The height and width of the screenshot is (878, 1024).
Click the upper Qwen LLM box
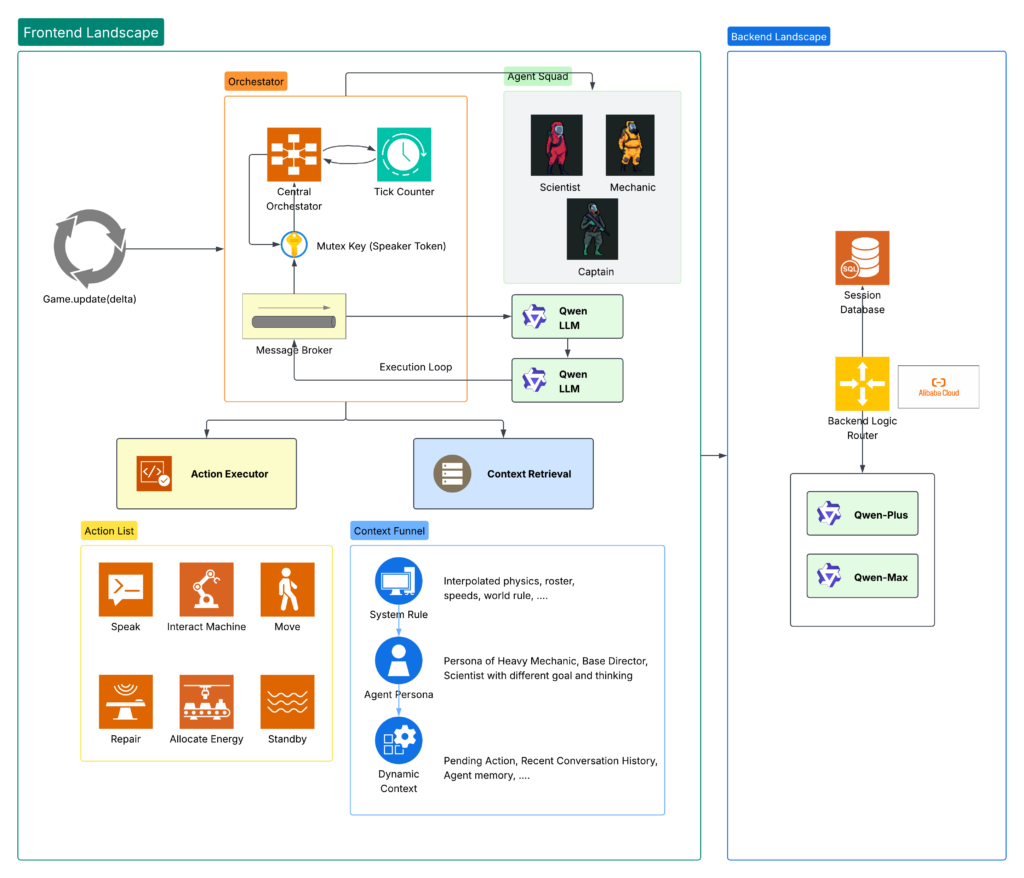568,317
